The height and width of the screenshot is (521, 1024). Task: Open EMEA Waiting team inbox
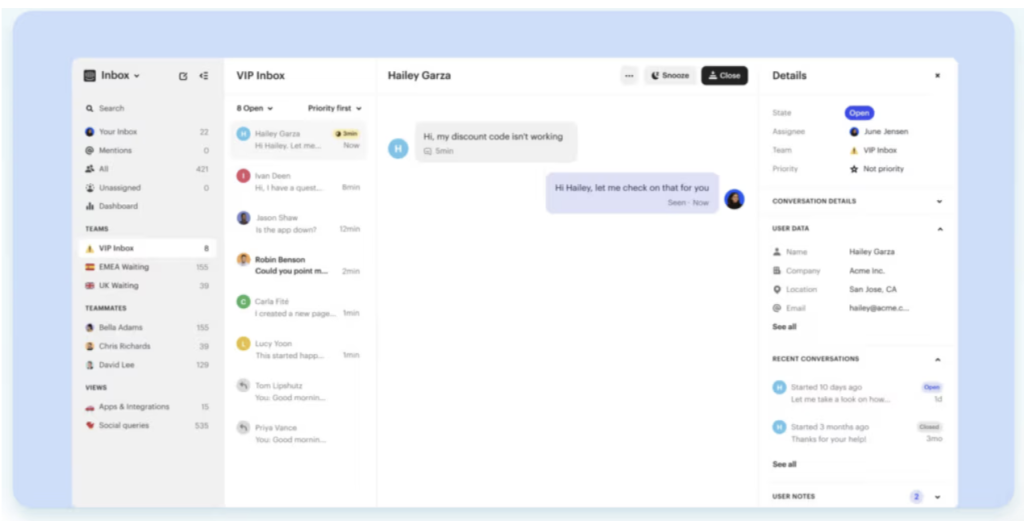pos(148,267)
